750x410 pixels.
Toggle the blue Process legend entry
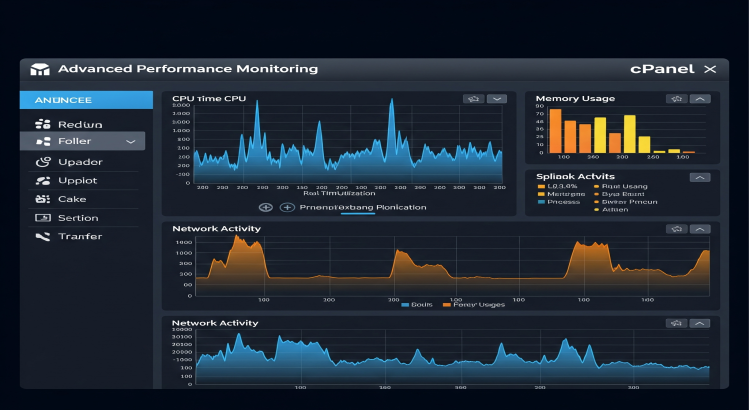(543, 200)
